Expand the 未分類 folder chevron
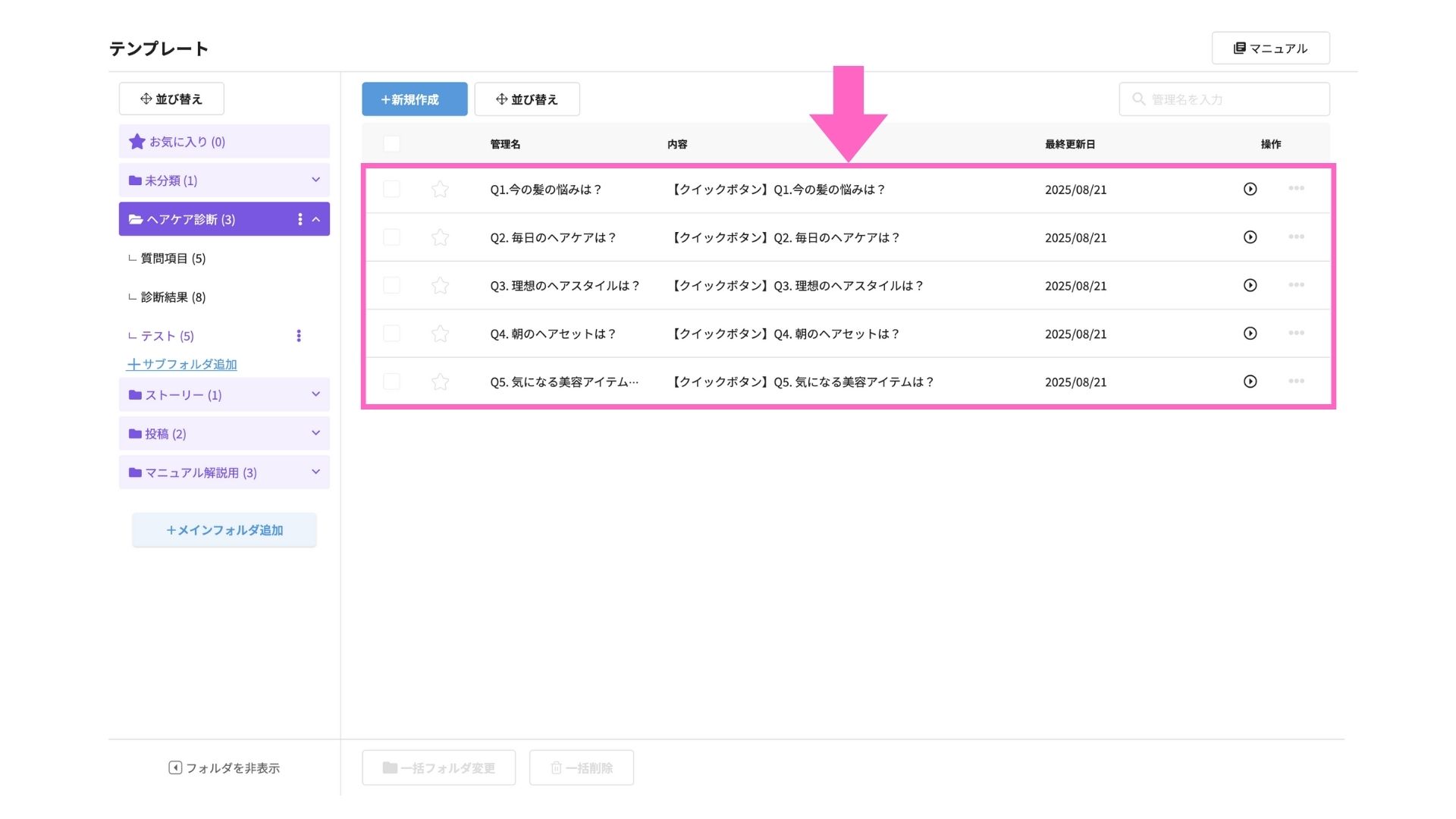The height and width of the screenshot is (819, 1456). pyautogui.click(x=316, y=180)
